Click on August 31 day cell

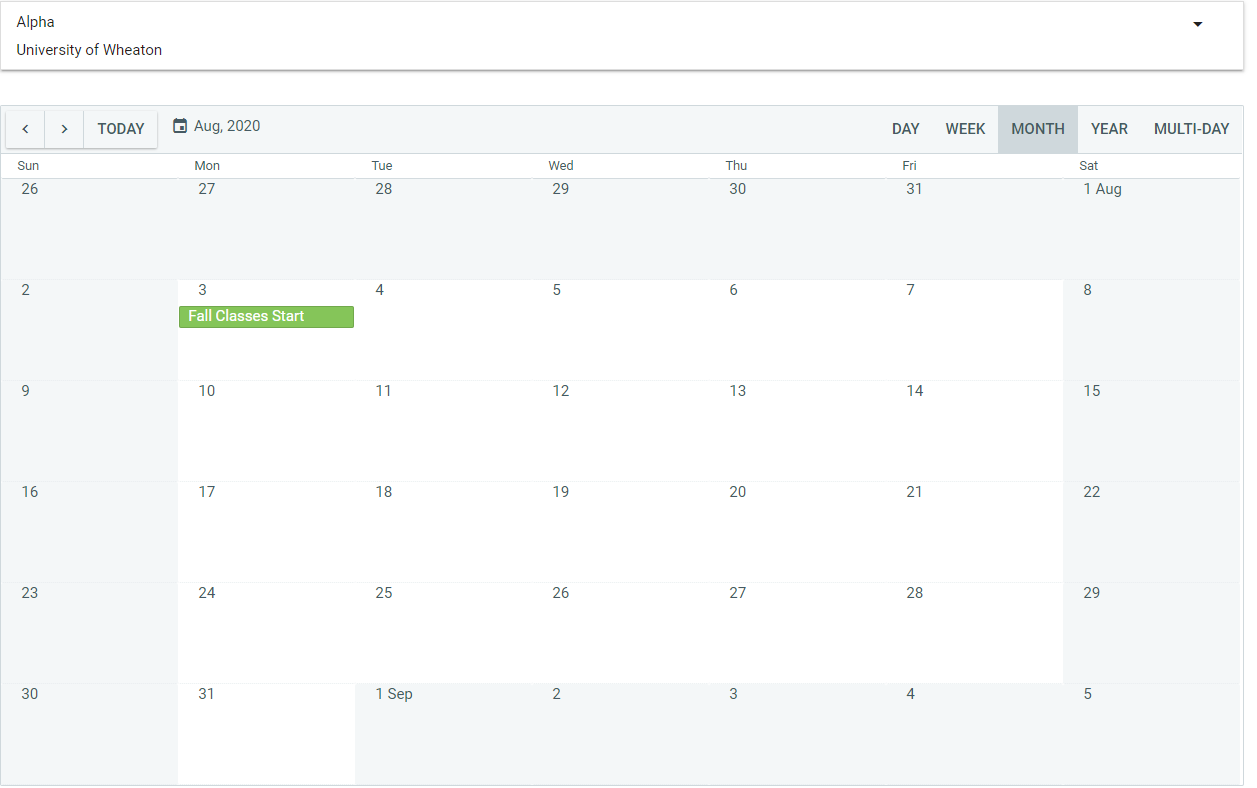[x=266, y=733]
